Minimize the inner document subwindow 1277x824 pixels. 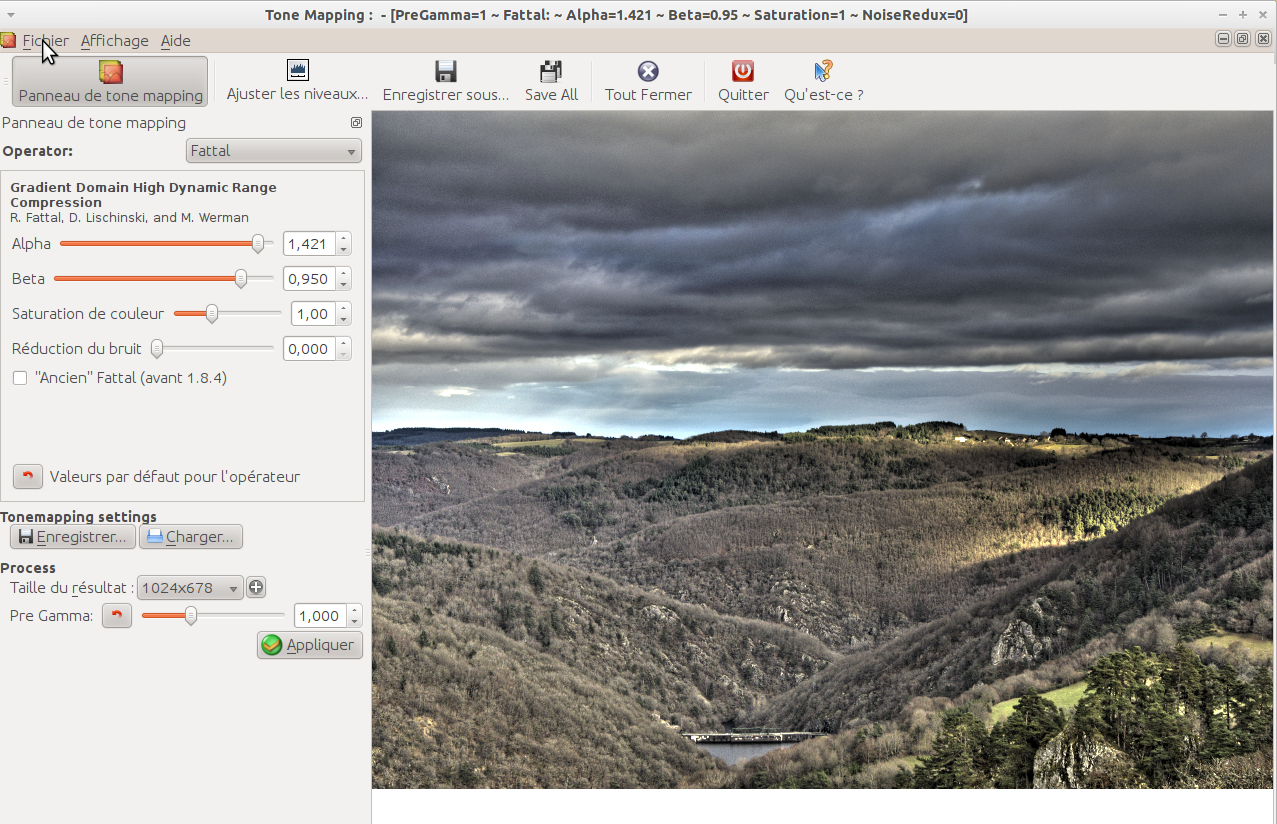[x=1223, y=39]
